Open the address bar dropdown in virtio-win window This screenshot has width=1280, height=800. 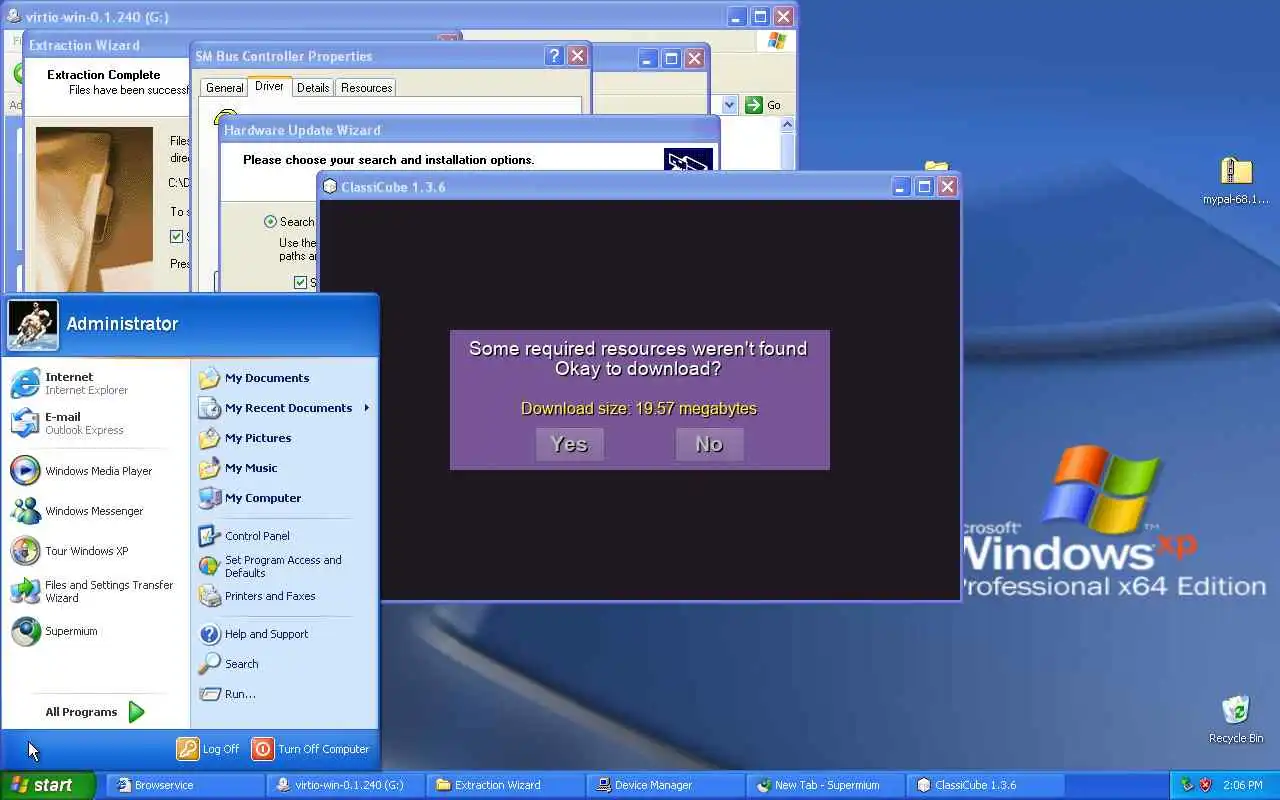tap(729, 105)
